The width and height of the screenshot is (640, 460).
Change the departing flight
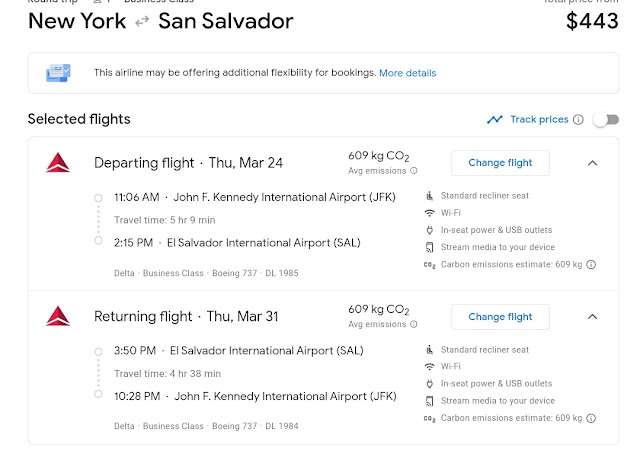pyautogui.click(x=500, y=163)
